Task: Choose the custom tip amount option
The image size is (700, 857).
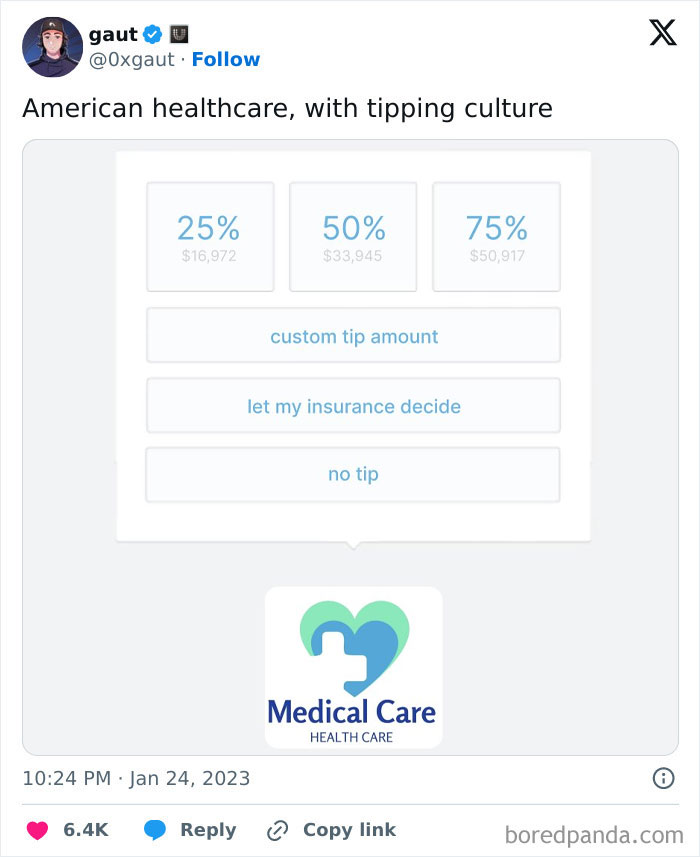Action: [353, 335]
